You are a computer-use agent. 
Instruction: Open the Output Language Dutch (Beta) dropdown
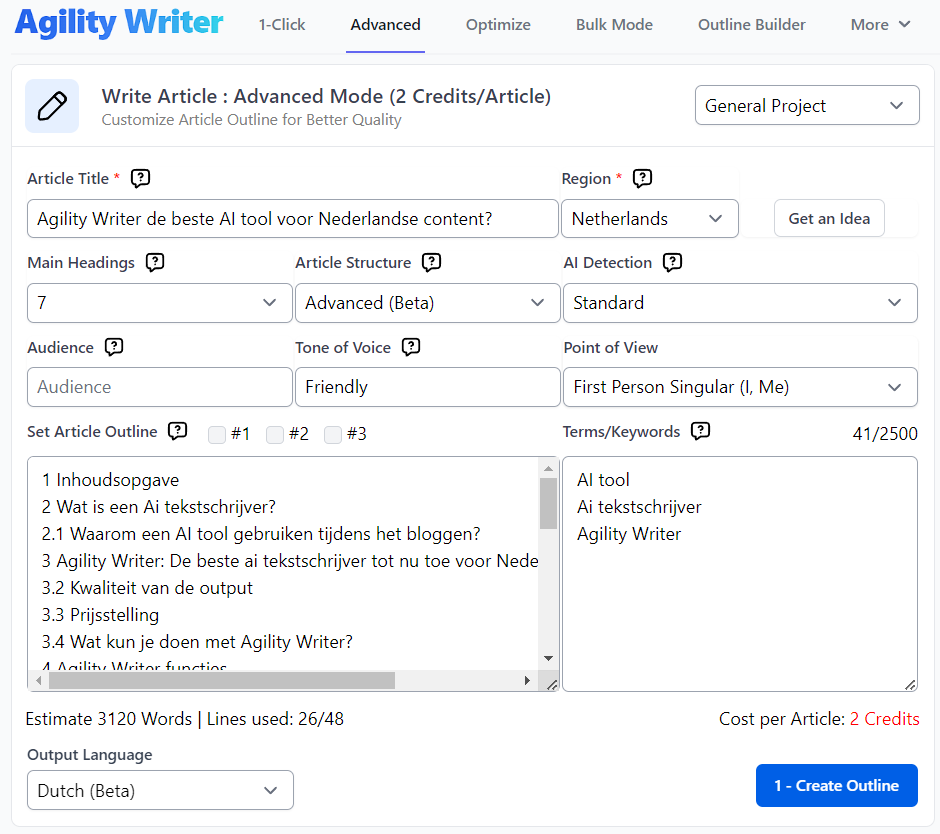pos(160,790)
